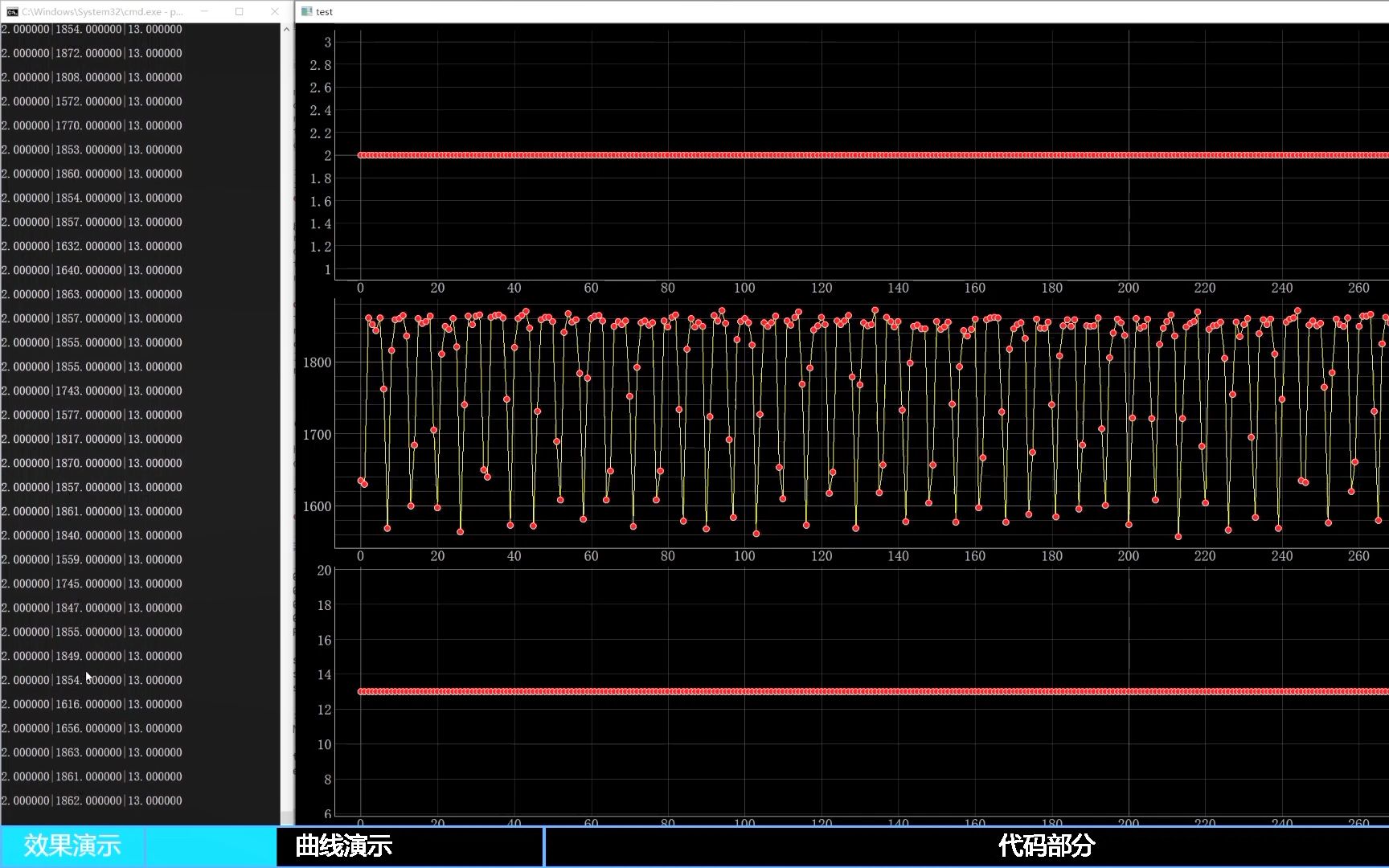Click the test window title text

(x=324, y=12)
